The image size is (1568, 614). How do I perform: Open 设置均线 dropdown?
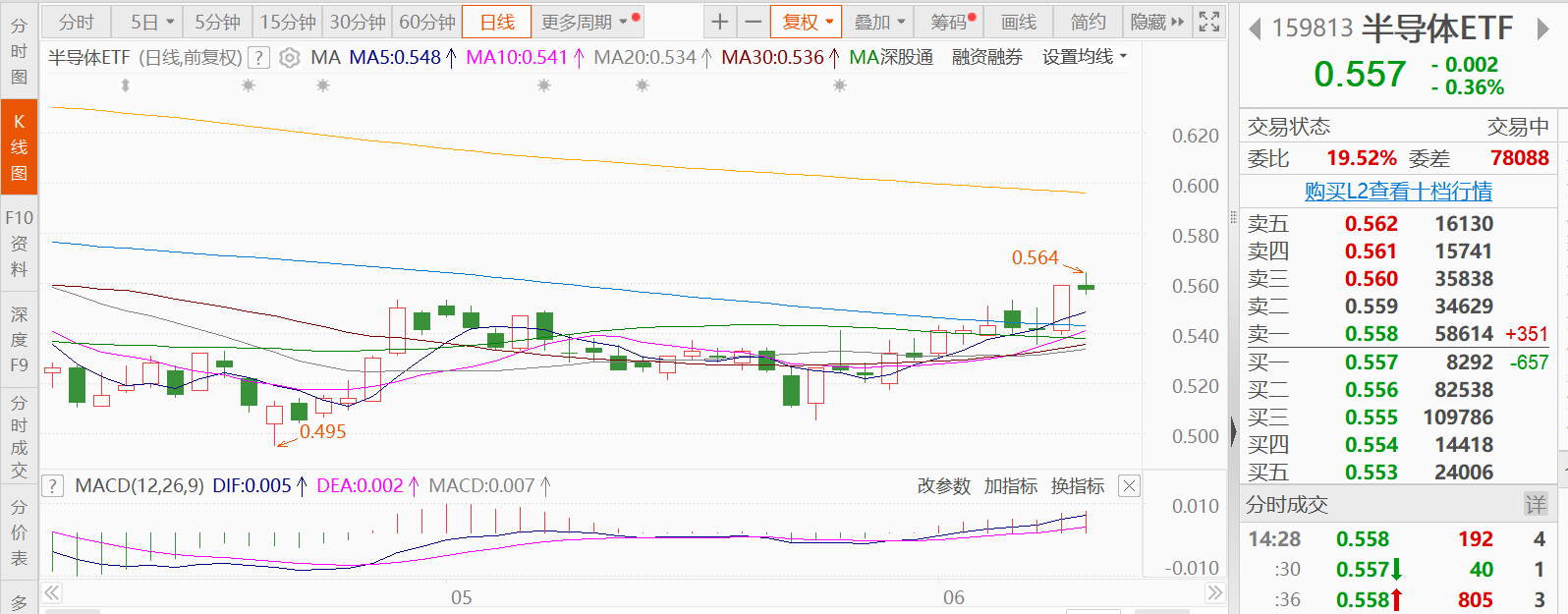tap(1085, 57)
